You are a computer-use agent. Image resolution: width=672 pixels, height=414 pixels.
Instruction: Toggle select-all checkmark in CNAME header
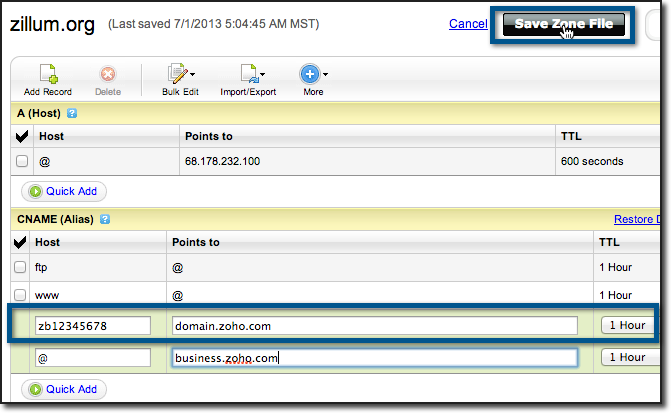point(20,242)
